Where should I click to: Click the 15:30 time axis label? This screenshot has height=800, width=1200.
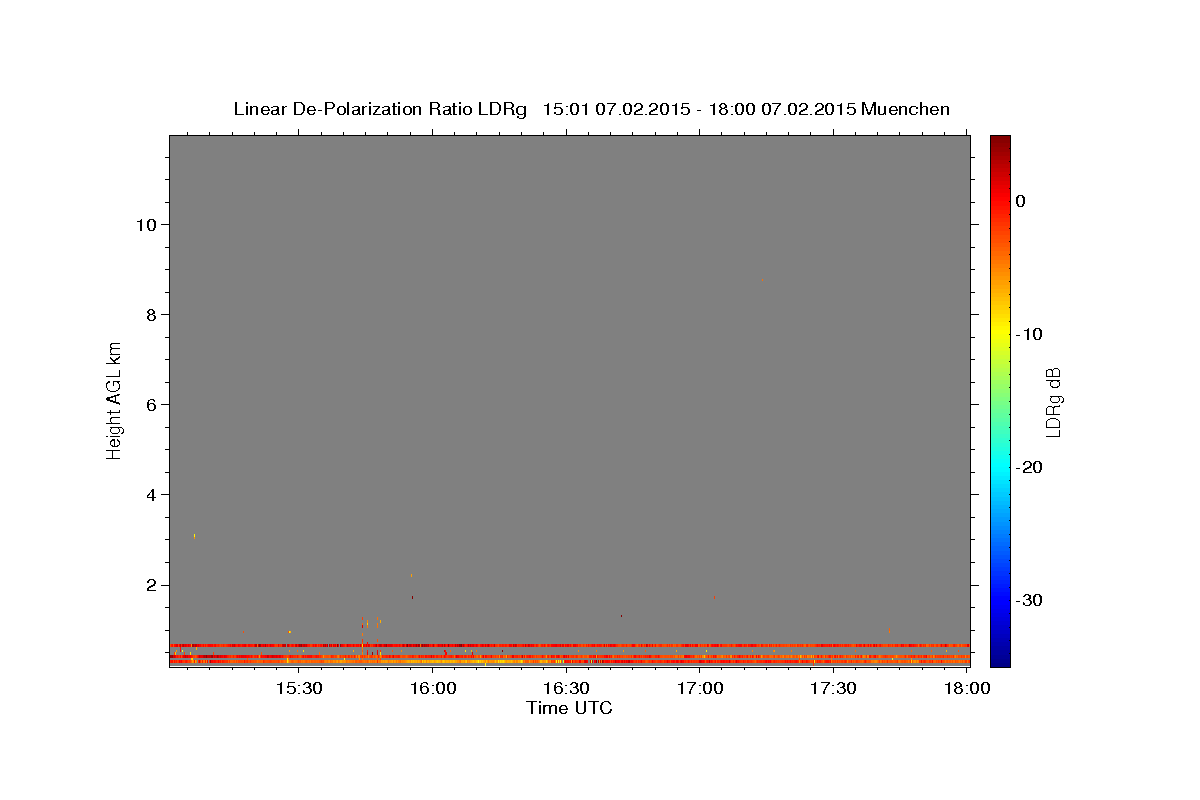299,688
